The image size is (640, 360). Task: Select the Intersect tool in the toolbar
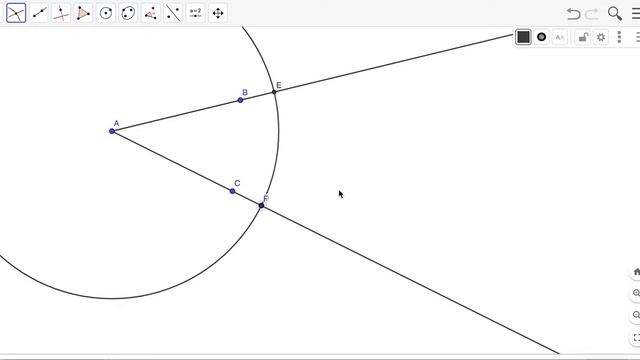tap(16, 13)
